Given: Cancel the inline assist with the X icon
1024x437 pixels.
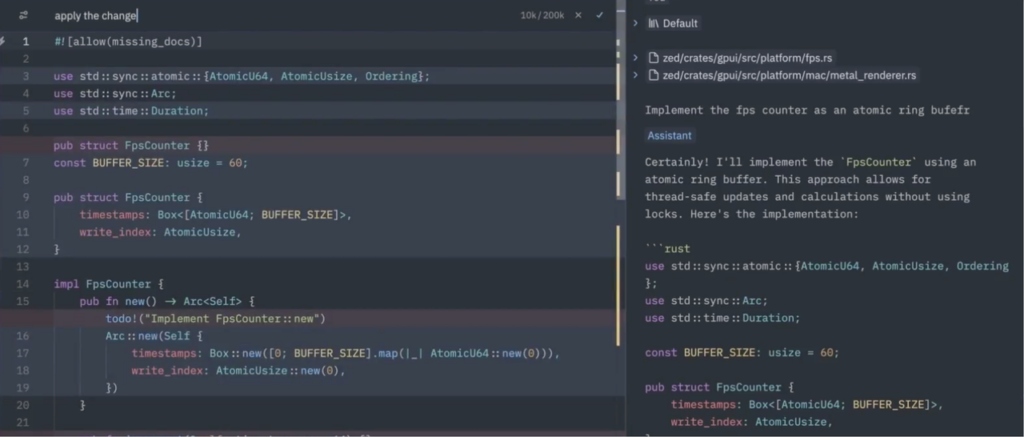Looking at the screenshot, I should click(x=578, y=15).
